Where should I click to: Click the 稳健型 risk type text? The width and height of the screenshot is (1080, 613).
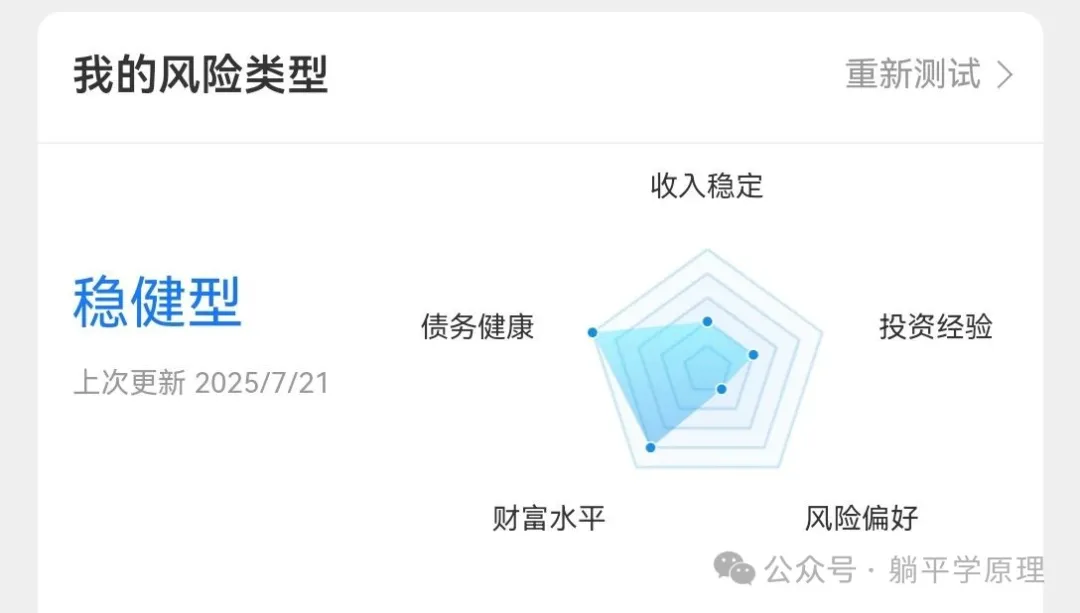click(157, 302)
